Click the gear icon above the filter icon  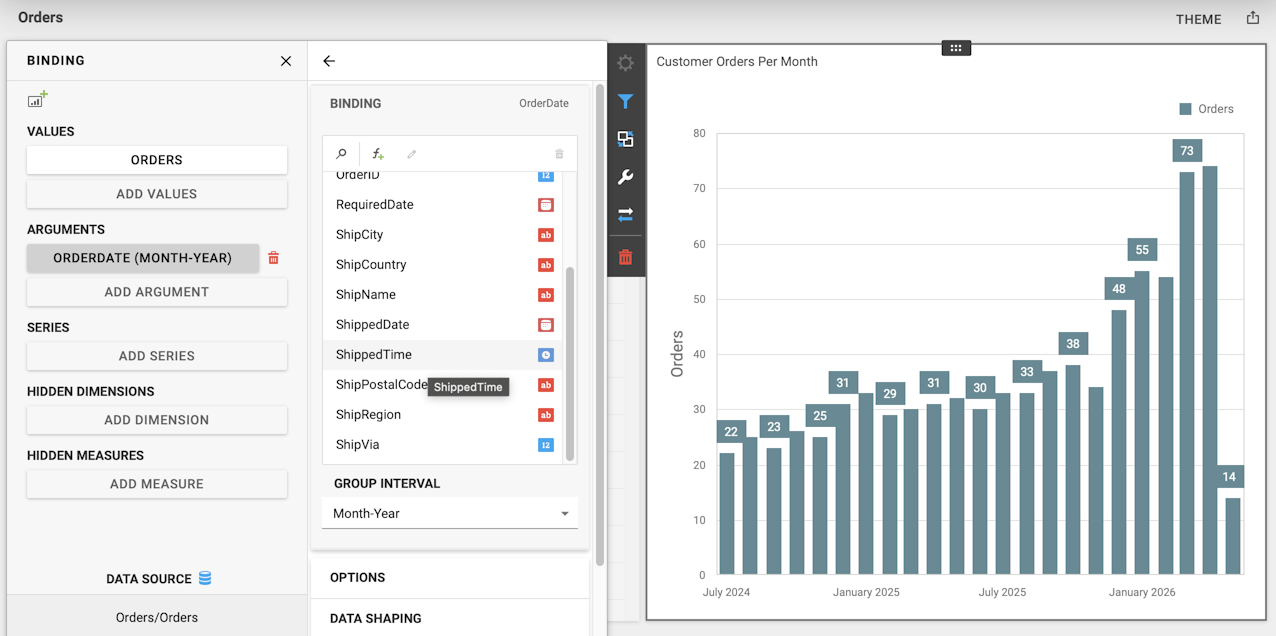point(625,62)
